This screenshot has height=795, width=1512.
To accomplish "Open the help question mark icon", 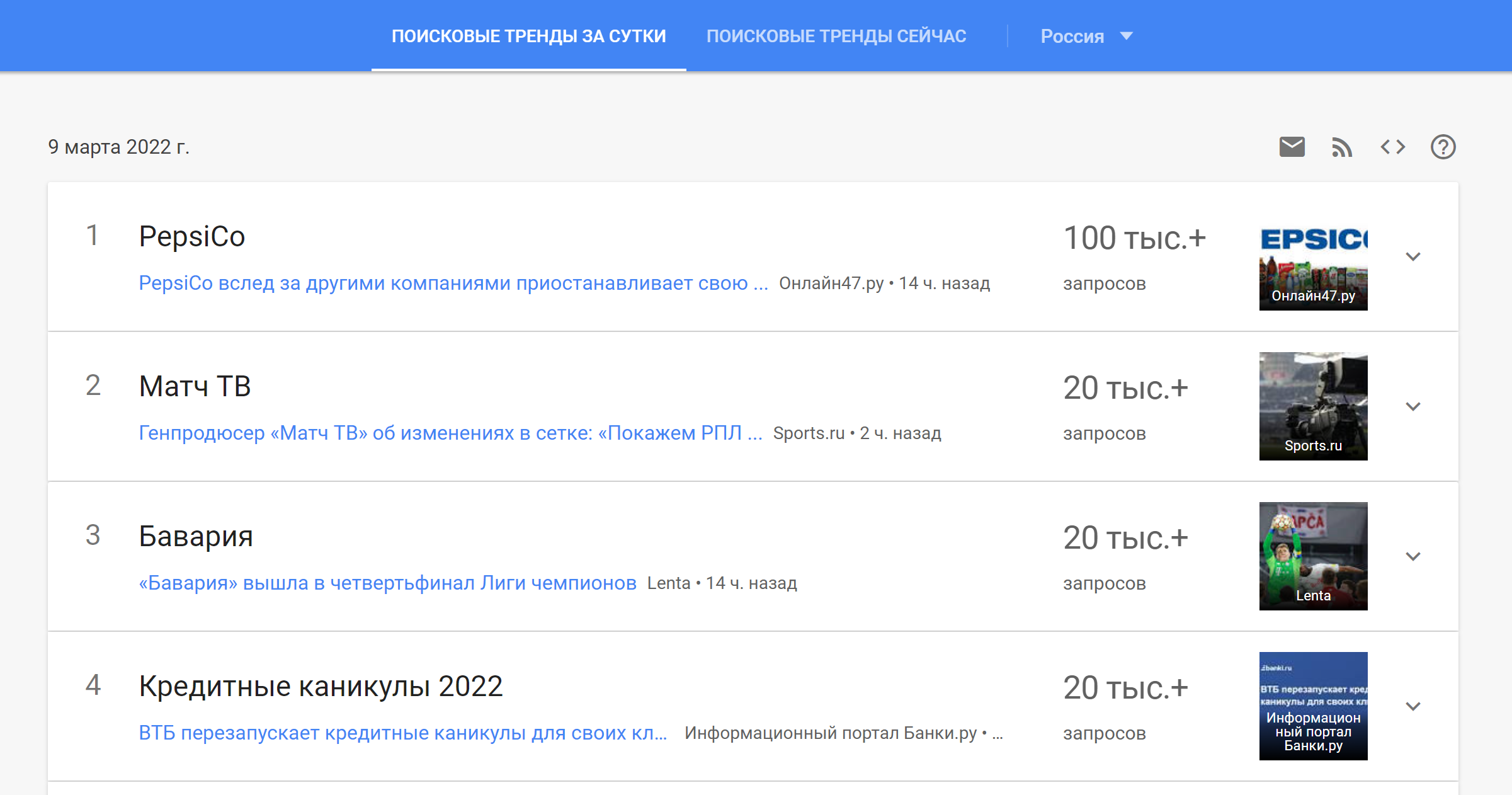I will (x=1443, y=147).
